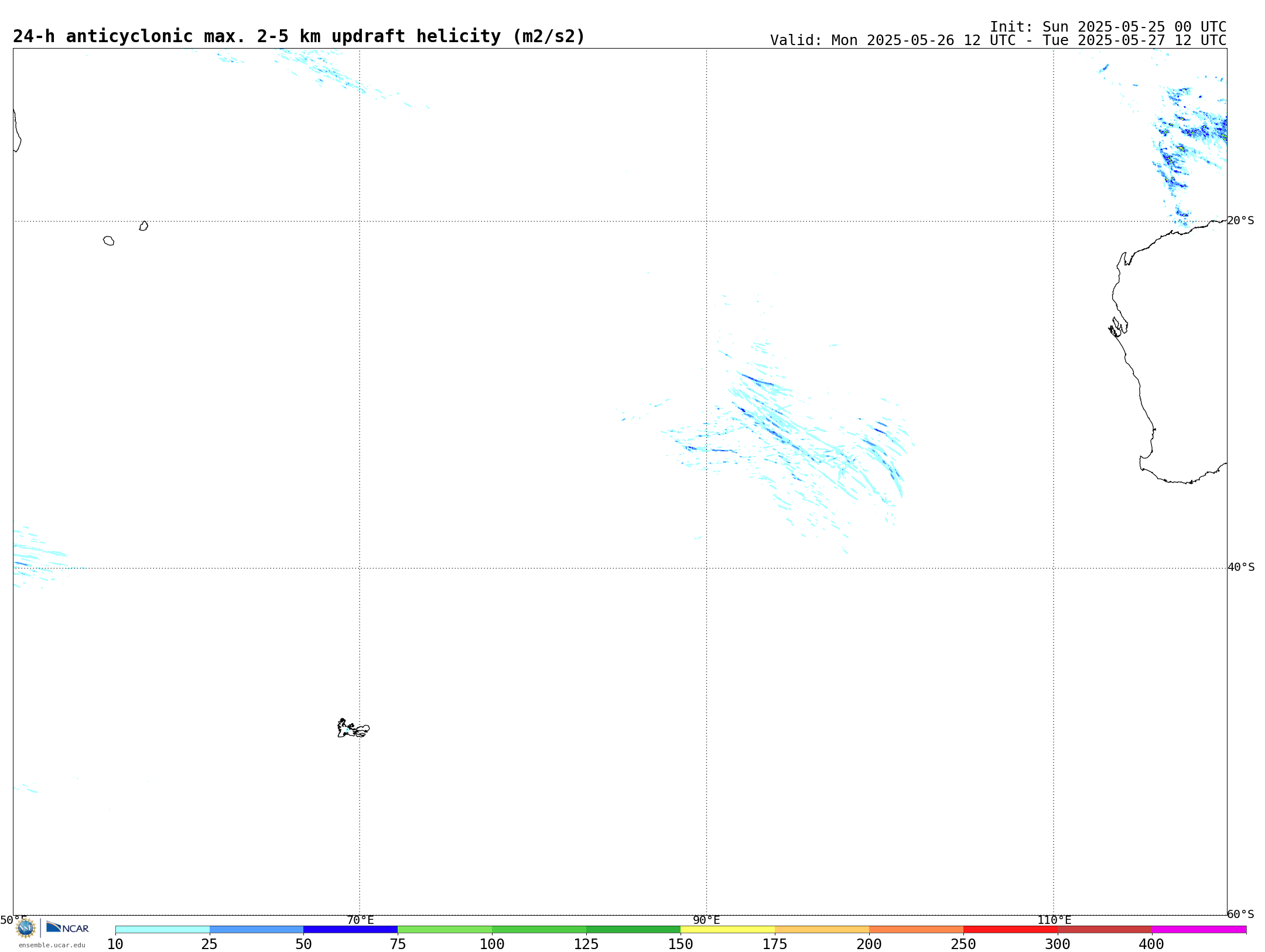This screenshot has height=952, width=1265.
Task: Click the 70°E longitude label
Action: 360,920
